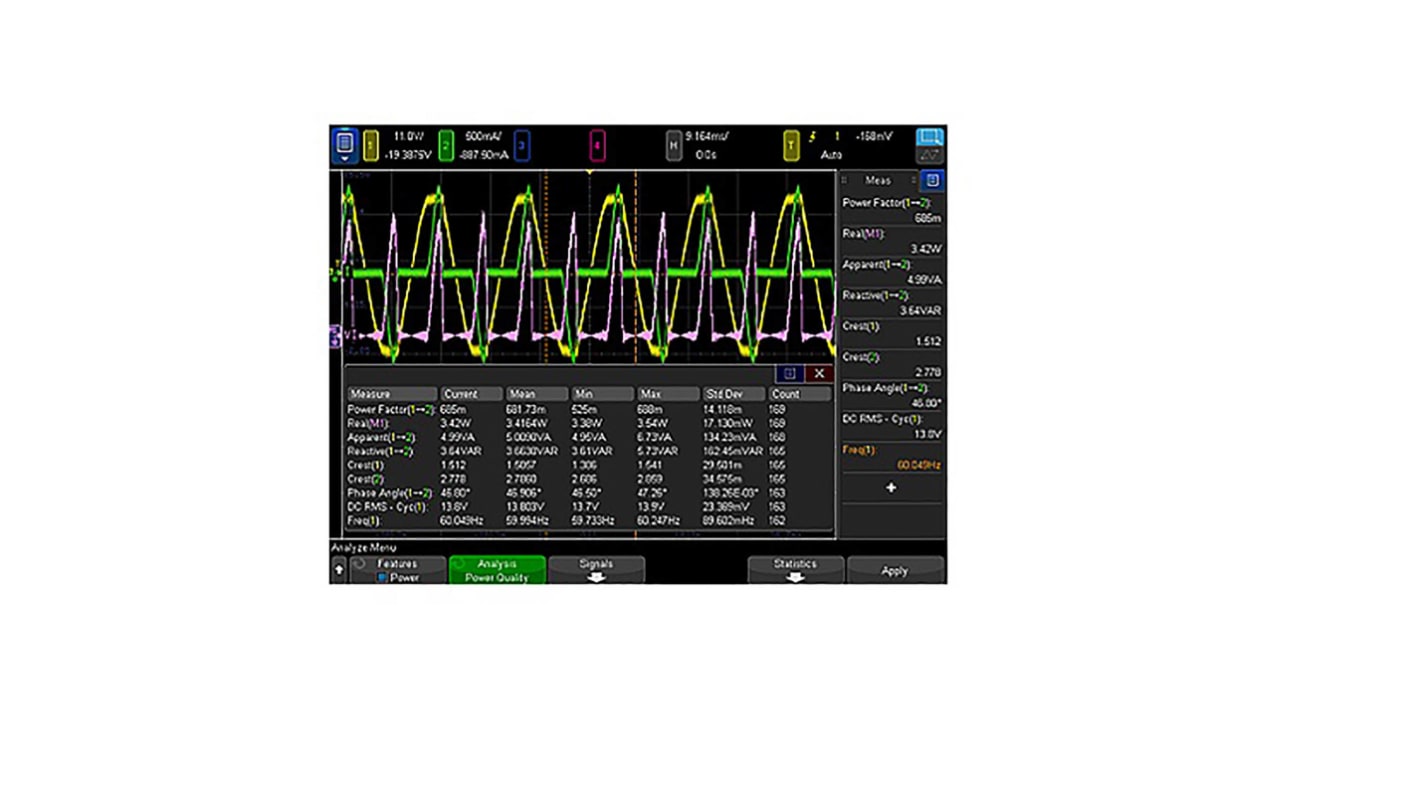Select channel 2 source icon showing 500mA/
This screenshot has width=1420, height=798.
point(447,145)
